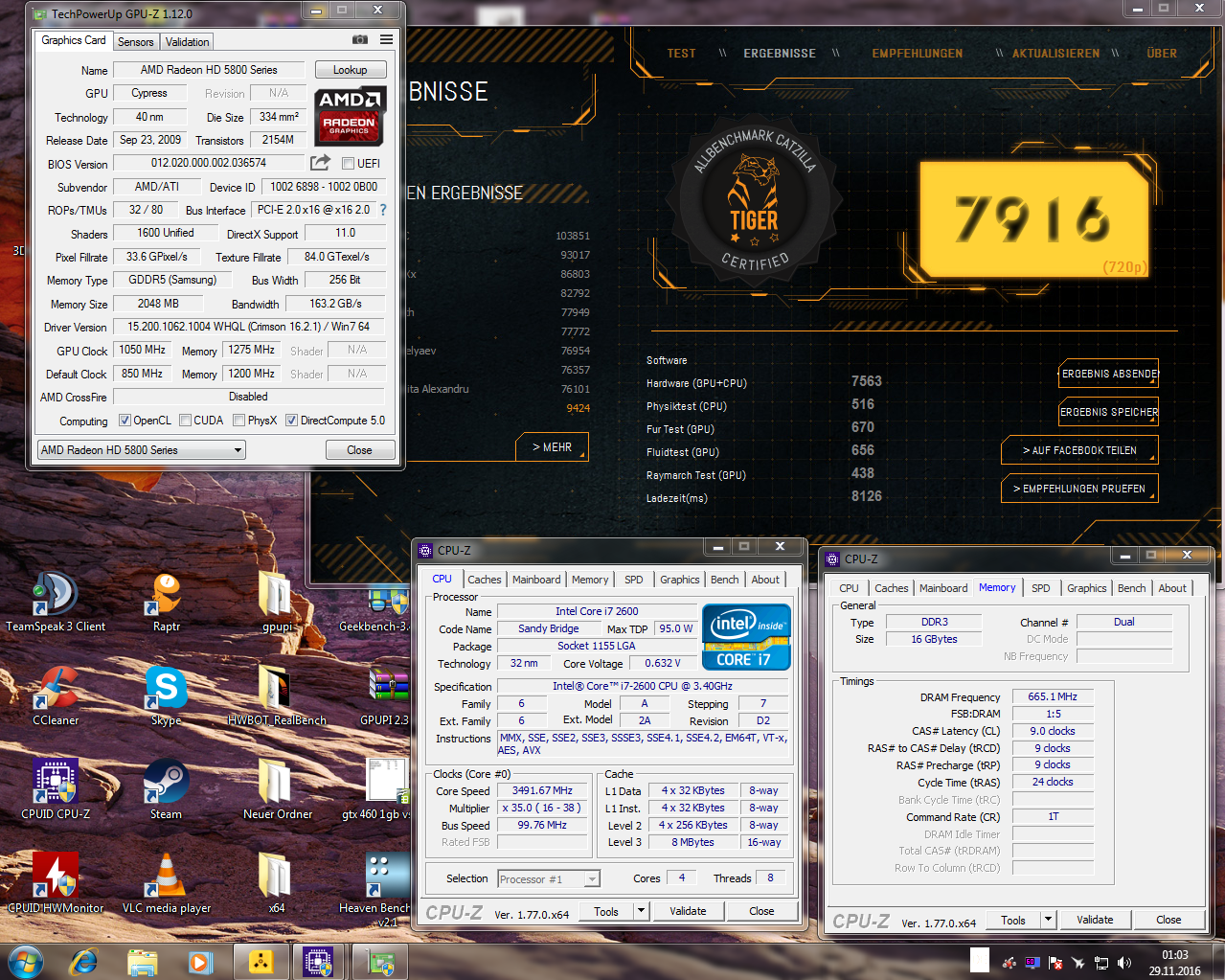The width and height of the screenshot is (1225, 980).
Task: Click the GPU Name field AMD Radeon HD 5800 Series
Action: point(209,70)
